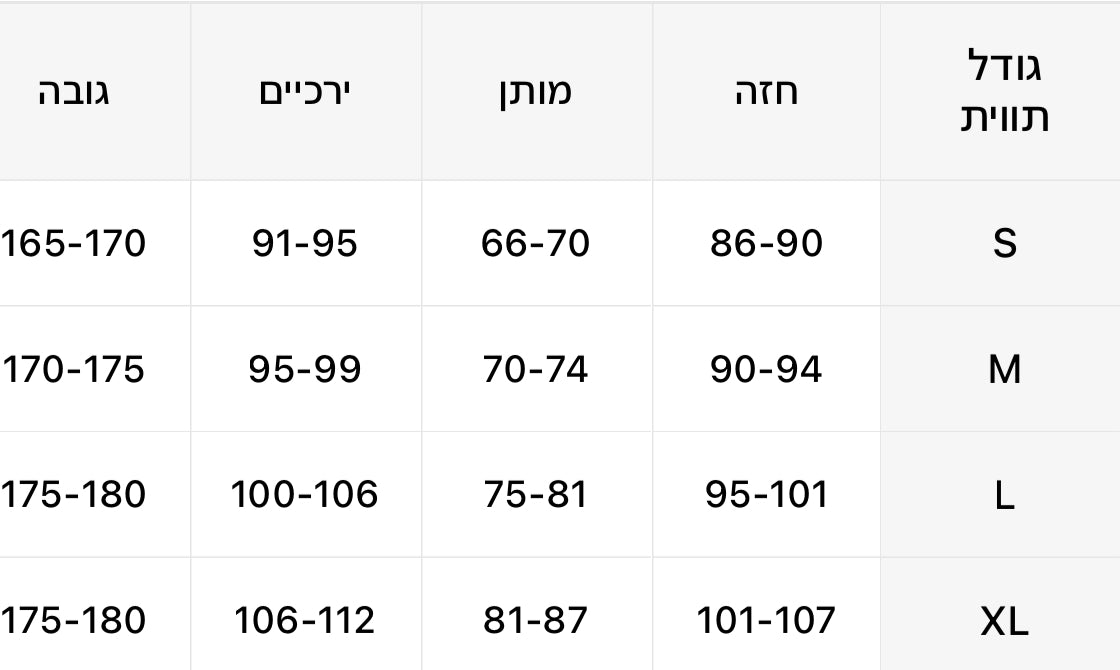Click the 86-90 chest measurement cell
Screen dimensions: 1120x670
(766, 244)
